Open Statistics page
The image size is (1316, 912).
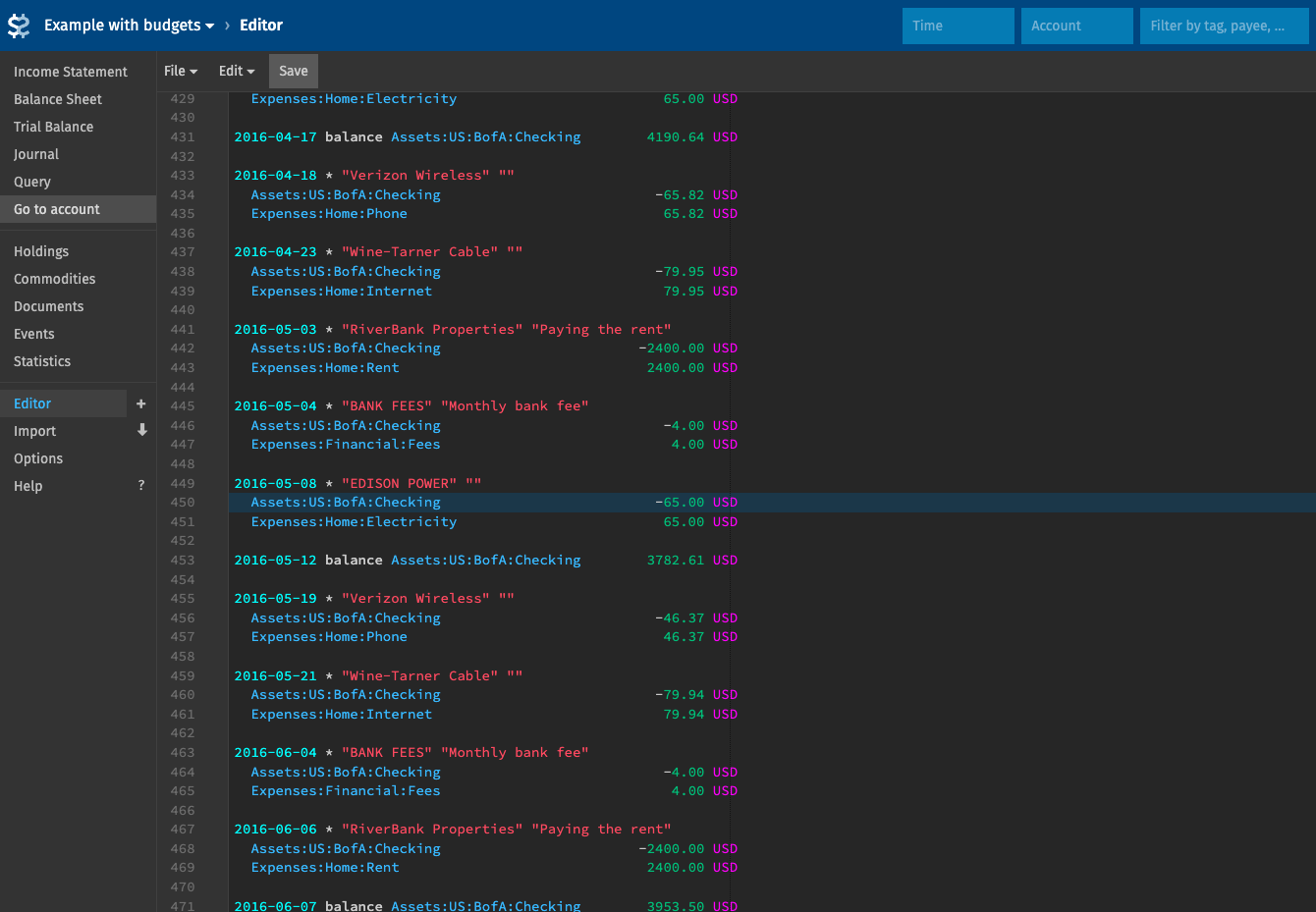click(x=42, y=361)
